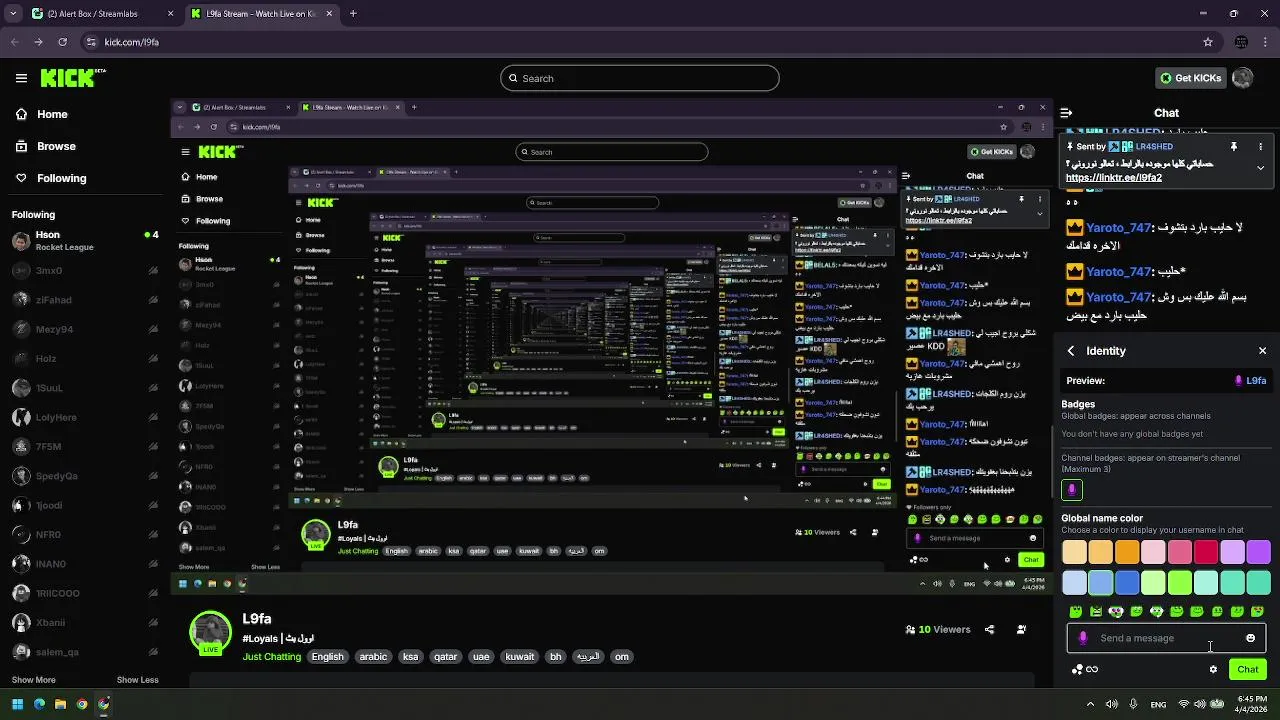This screenshot has height=720, width=1280.
Task: Open a new browser tab
Action: point(353,14)
